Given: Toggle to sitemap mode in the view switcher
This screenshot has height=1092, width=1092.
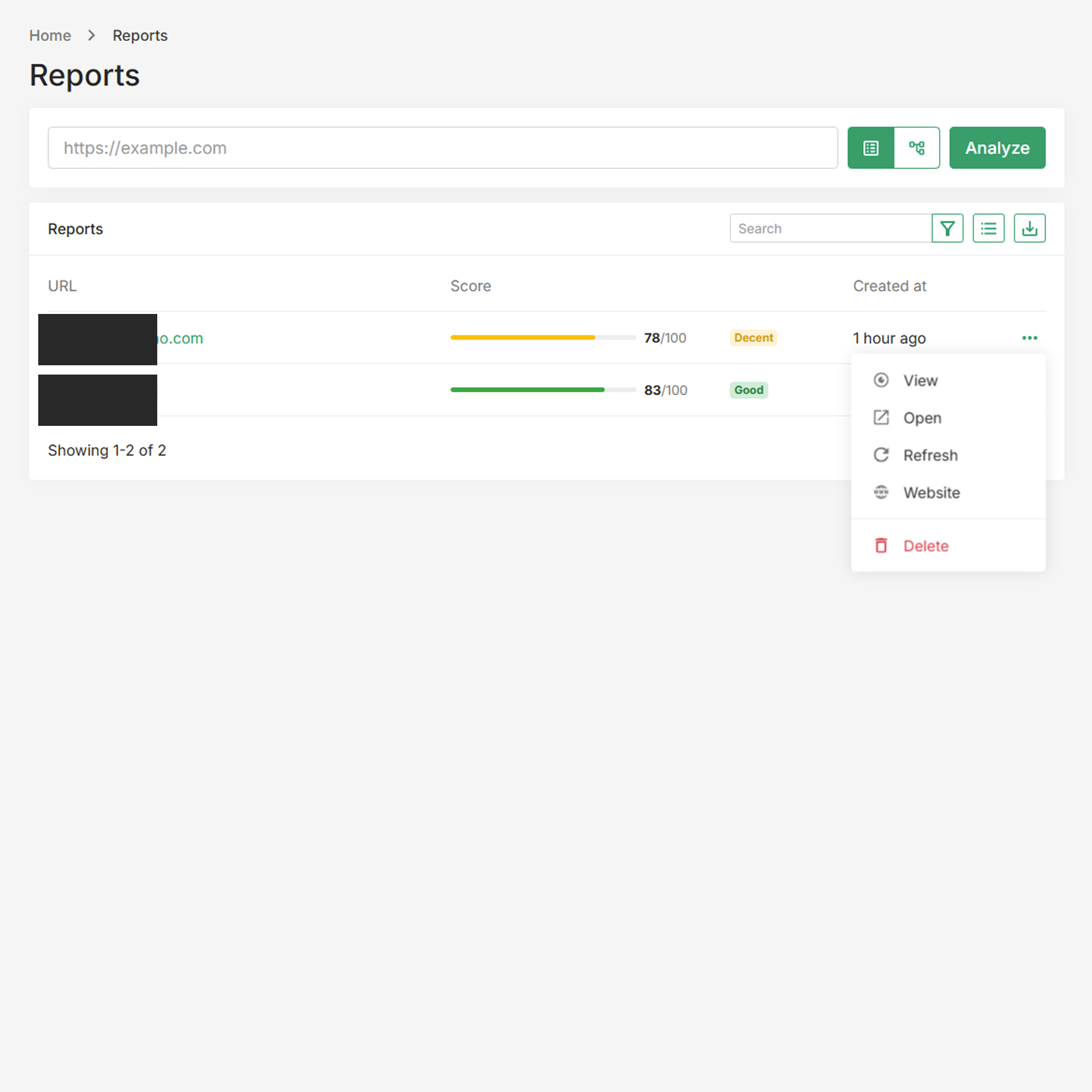Looking at the screenshot, I should click(917, 147).
